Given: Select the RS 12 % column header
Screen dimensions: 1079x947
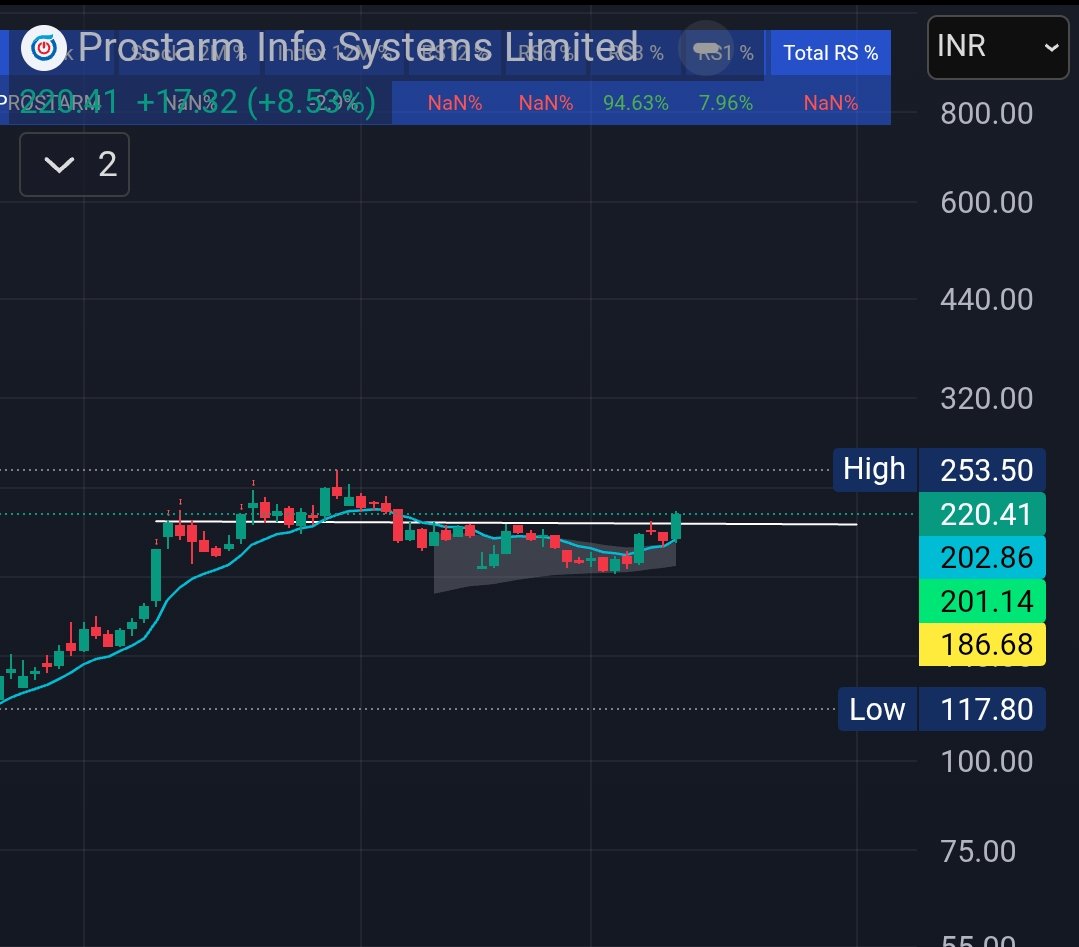Looking at the screenshot, I should click(455, 52).
